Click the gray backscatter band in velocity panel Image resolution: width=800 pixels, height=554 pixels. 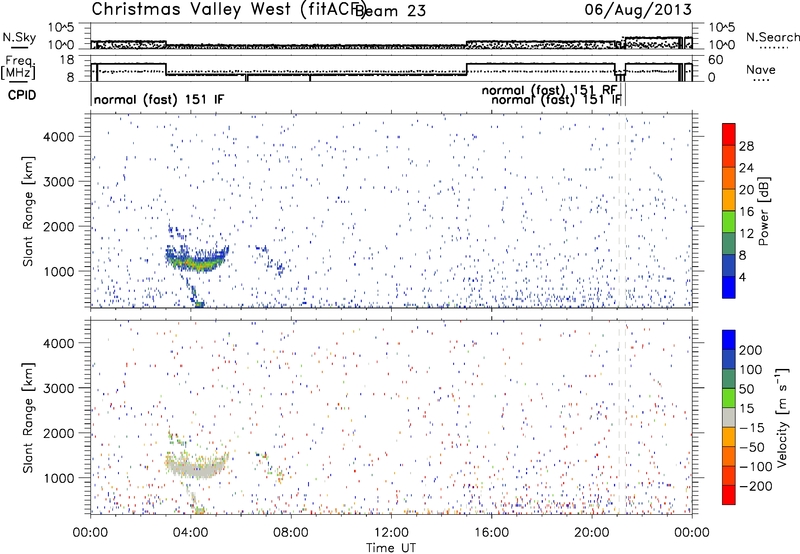click(x=196, y=468)
